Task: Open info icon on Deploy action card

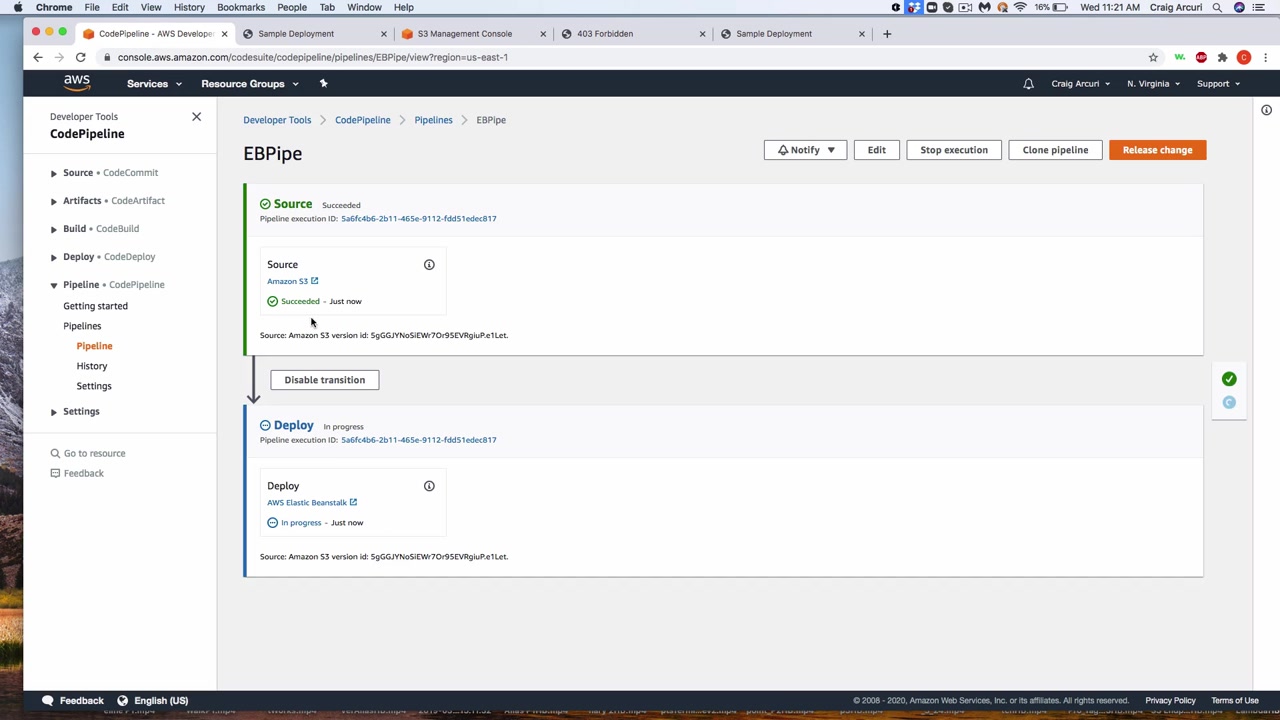Action: 429,486
